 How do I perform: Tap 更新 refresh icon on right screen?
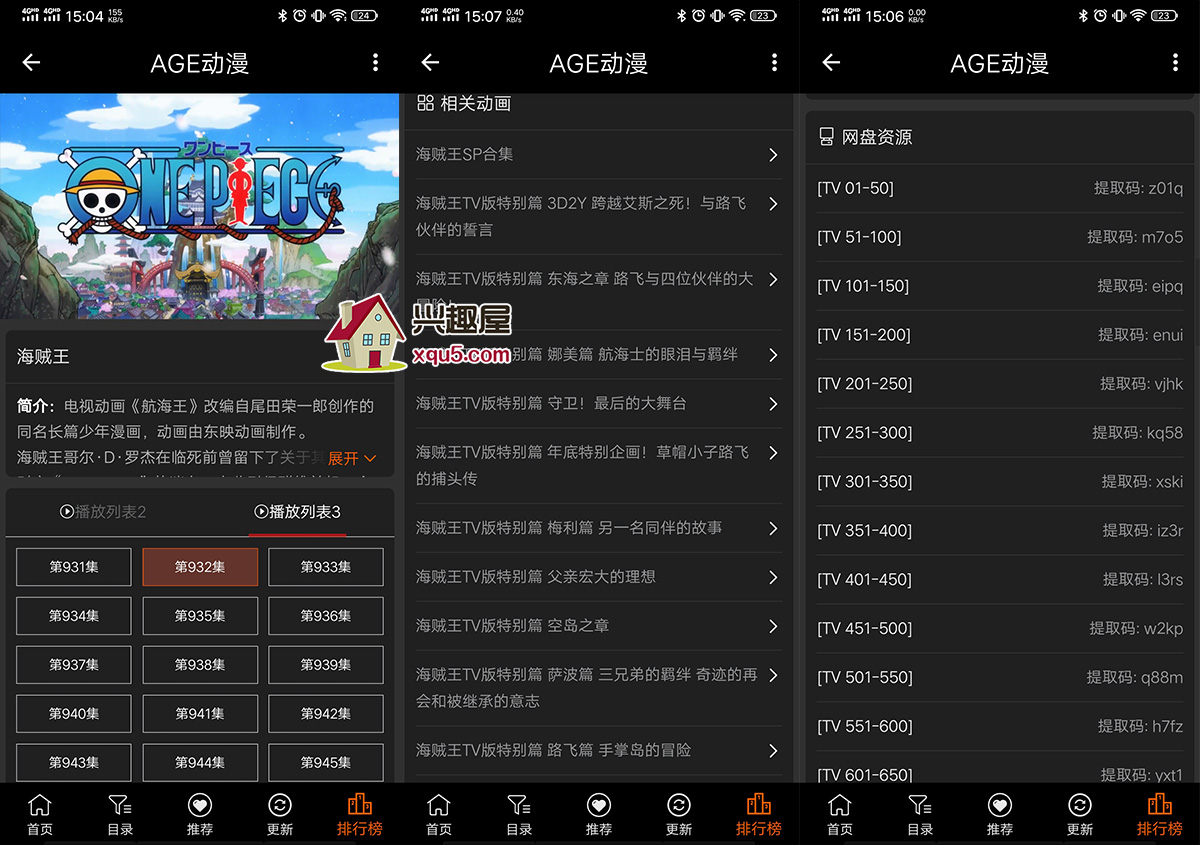(x=1080, y=814)
